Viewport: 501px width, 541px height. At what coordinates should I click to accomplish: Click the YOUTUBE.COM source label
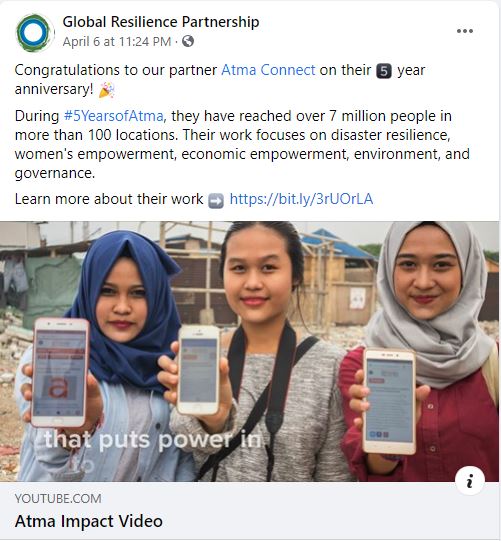[x=58, y=499]
